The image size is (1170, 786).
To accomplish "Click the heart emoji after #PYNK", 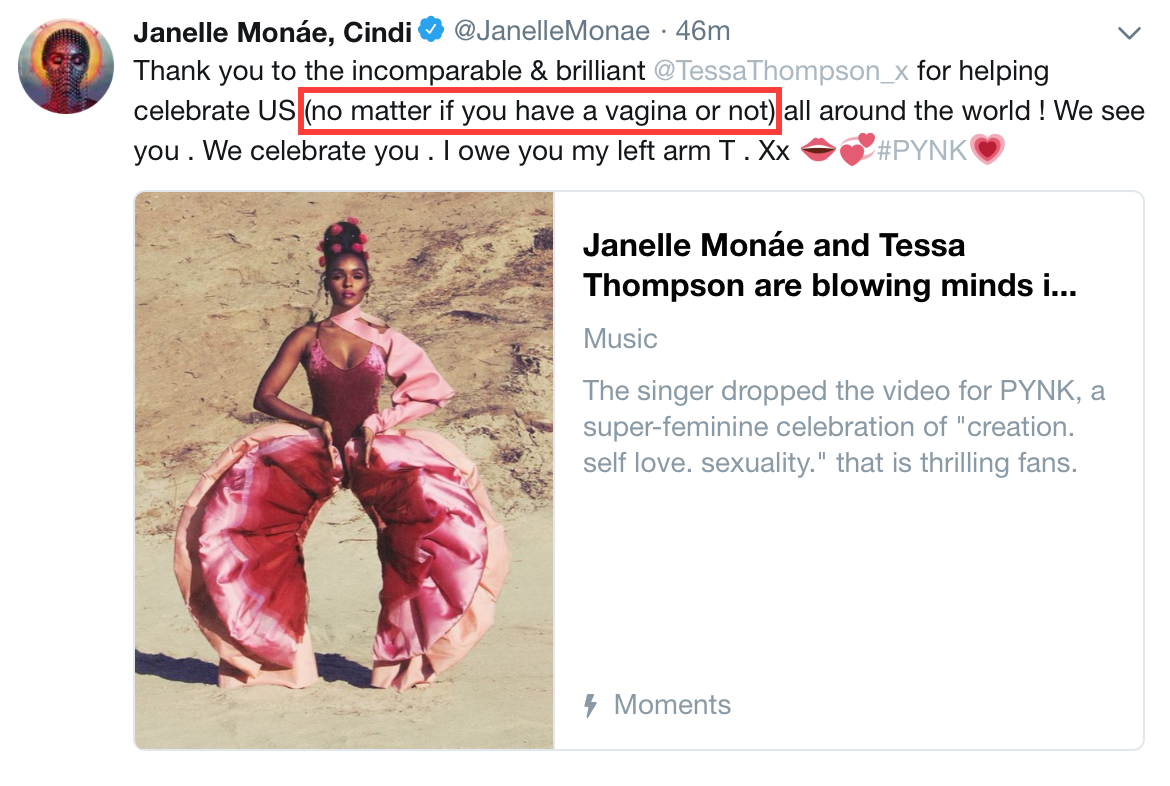I will tap(986, 152).
